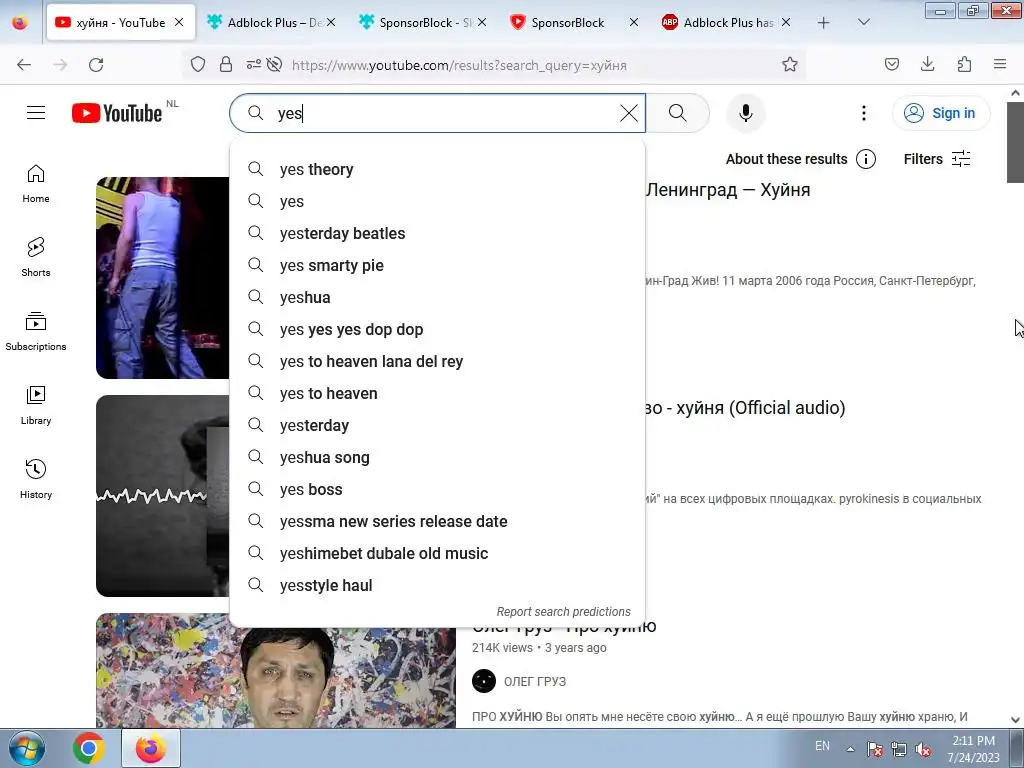This screenshot has width=1024, height=768.
Task: Click the site security padlock icon
Action: tap(226, 64)
